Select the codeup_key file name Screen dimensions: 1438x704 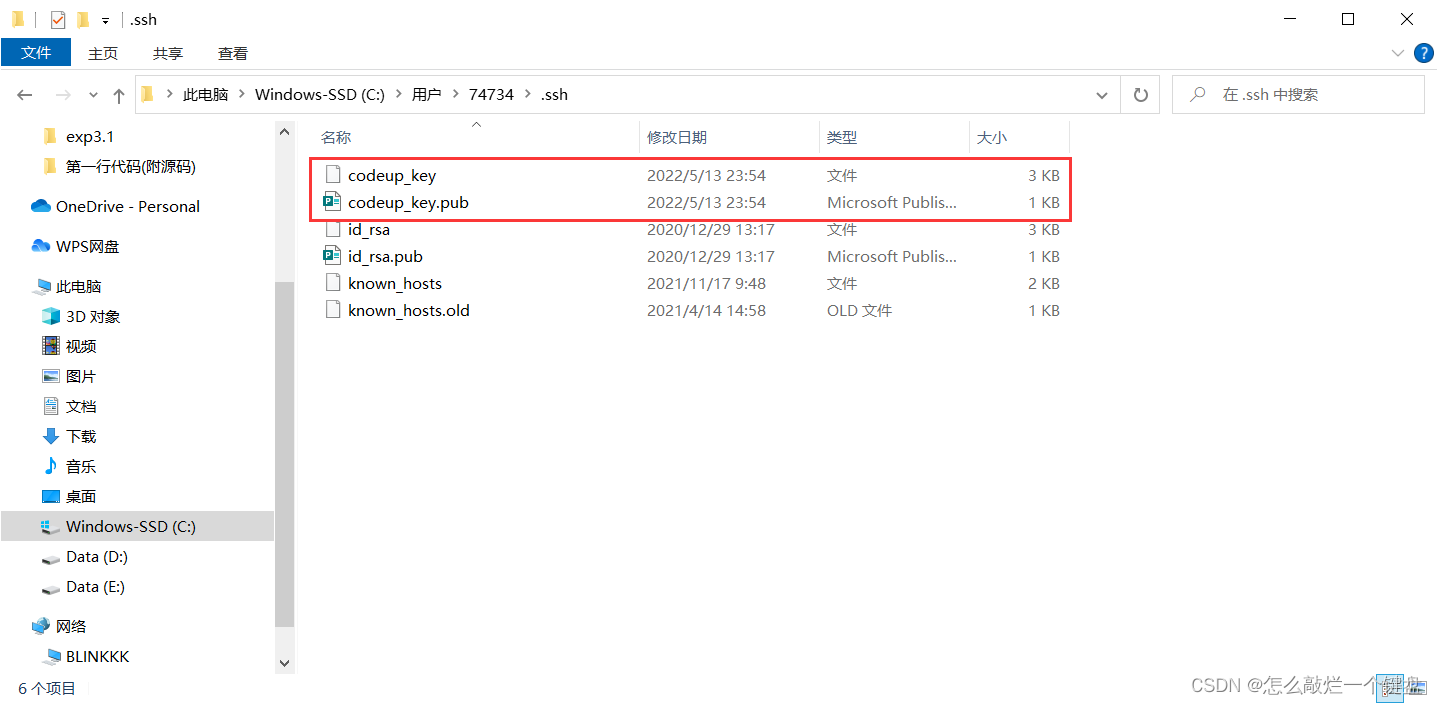click(x=392, y=175)
